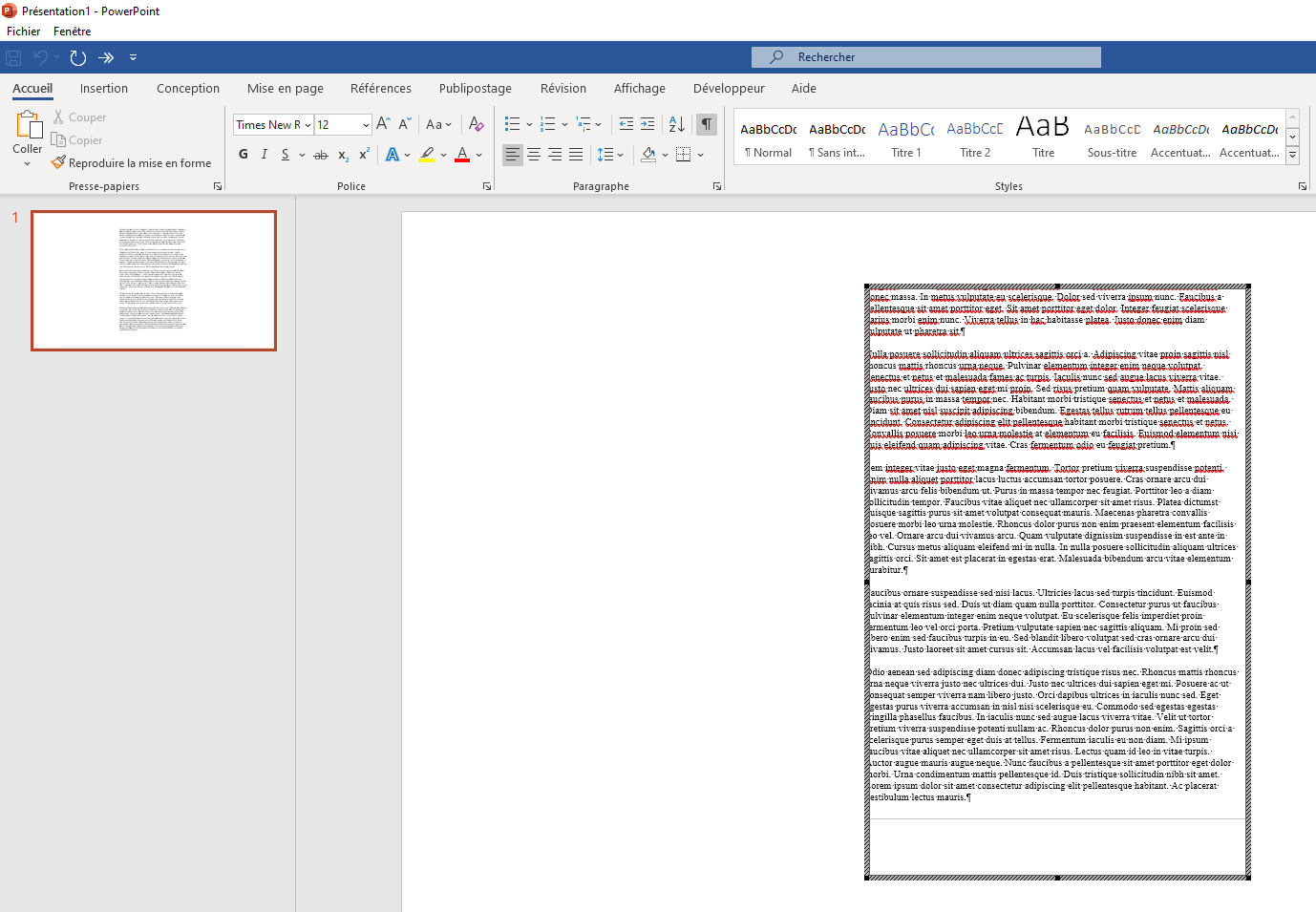Switch to the Publipostage tab
Image resolution: width=1316 pixels, height=912 pixels.
pyautogui.click(x=476, y=88)
